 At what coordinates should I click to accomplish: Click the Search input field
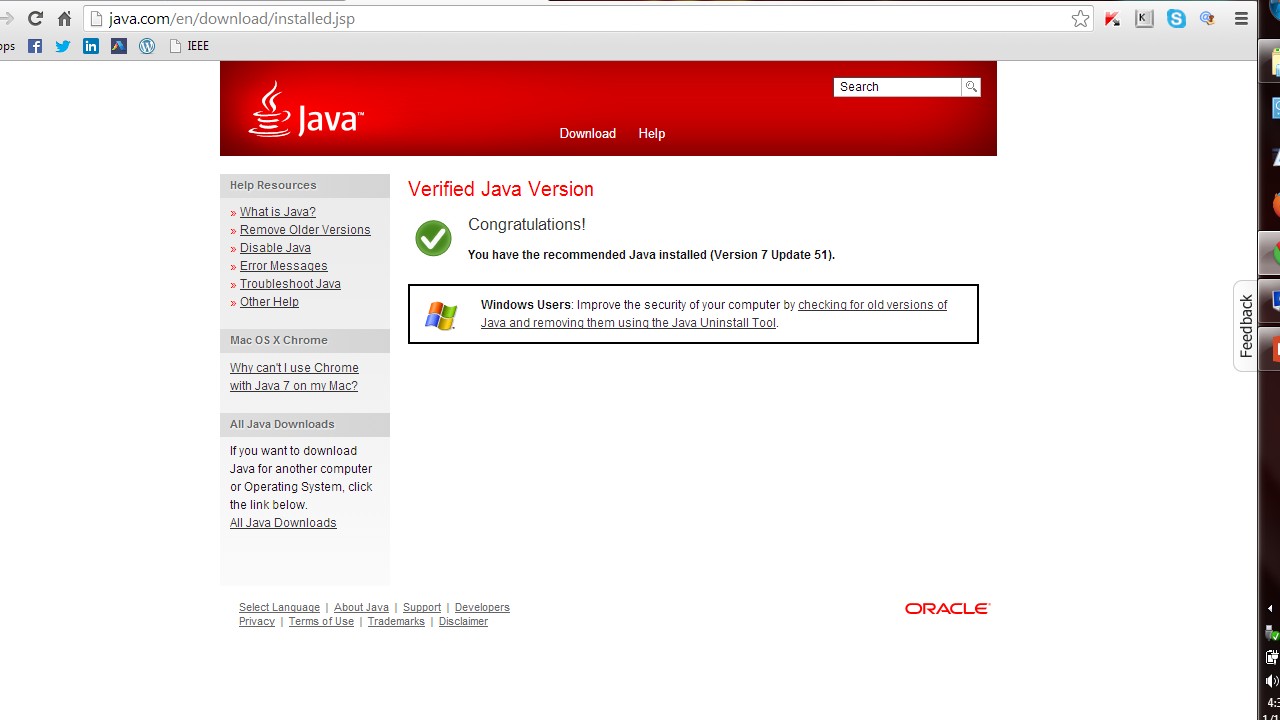pyautogui.click(x=897, y=87)
